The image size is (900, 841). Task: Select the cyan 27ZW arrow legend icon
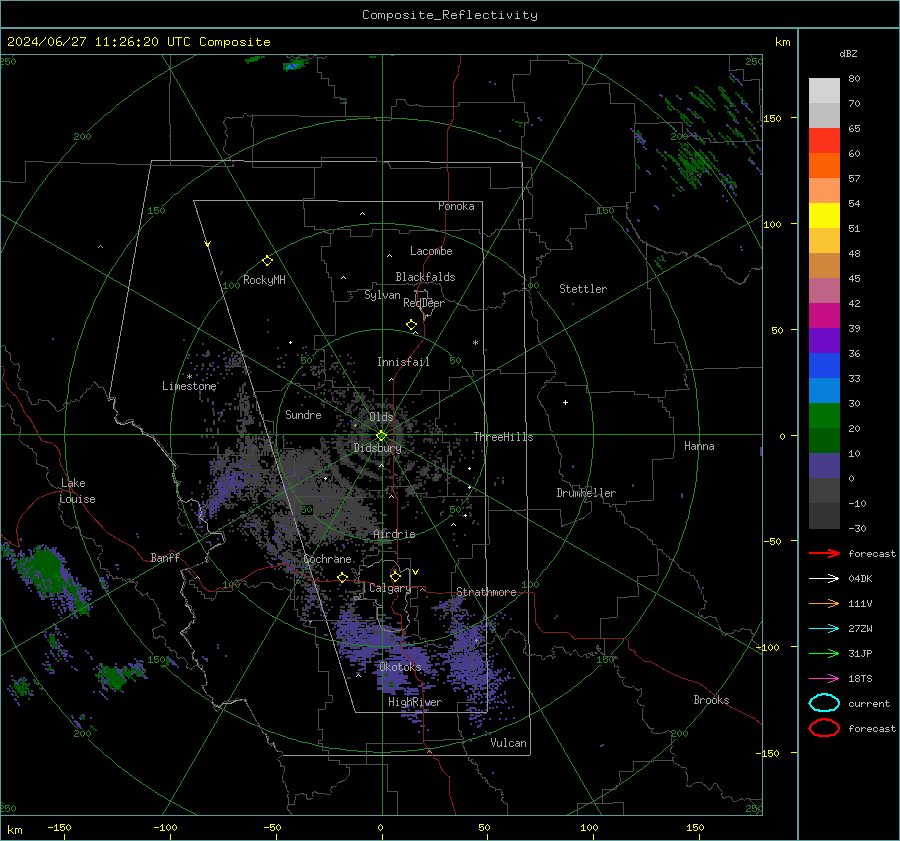pos(824,629)
